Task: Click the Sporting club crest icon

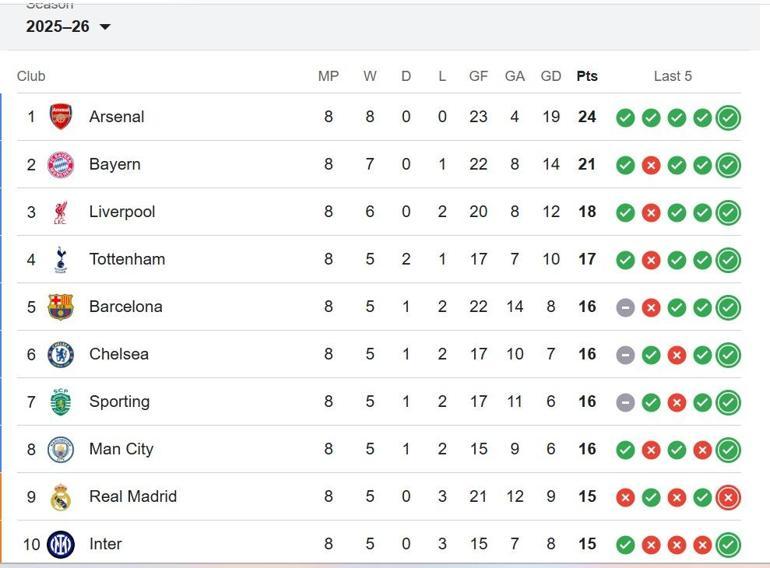Action: 61,402
